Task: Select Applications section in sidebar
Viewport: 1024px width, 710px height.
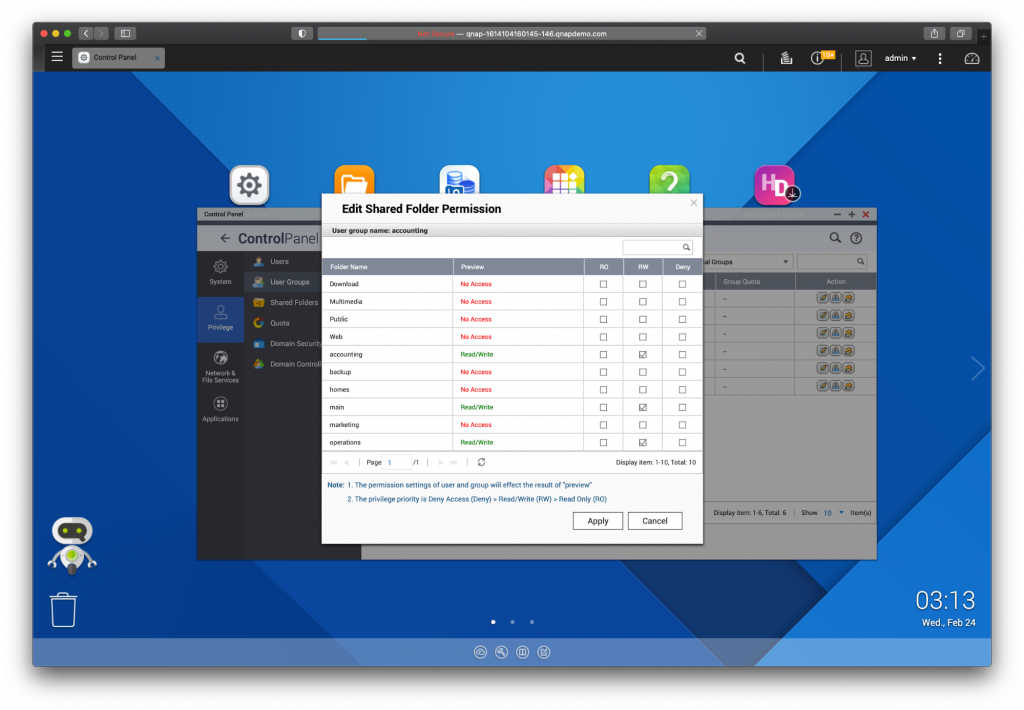Action: click(220, 410)
